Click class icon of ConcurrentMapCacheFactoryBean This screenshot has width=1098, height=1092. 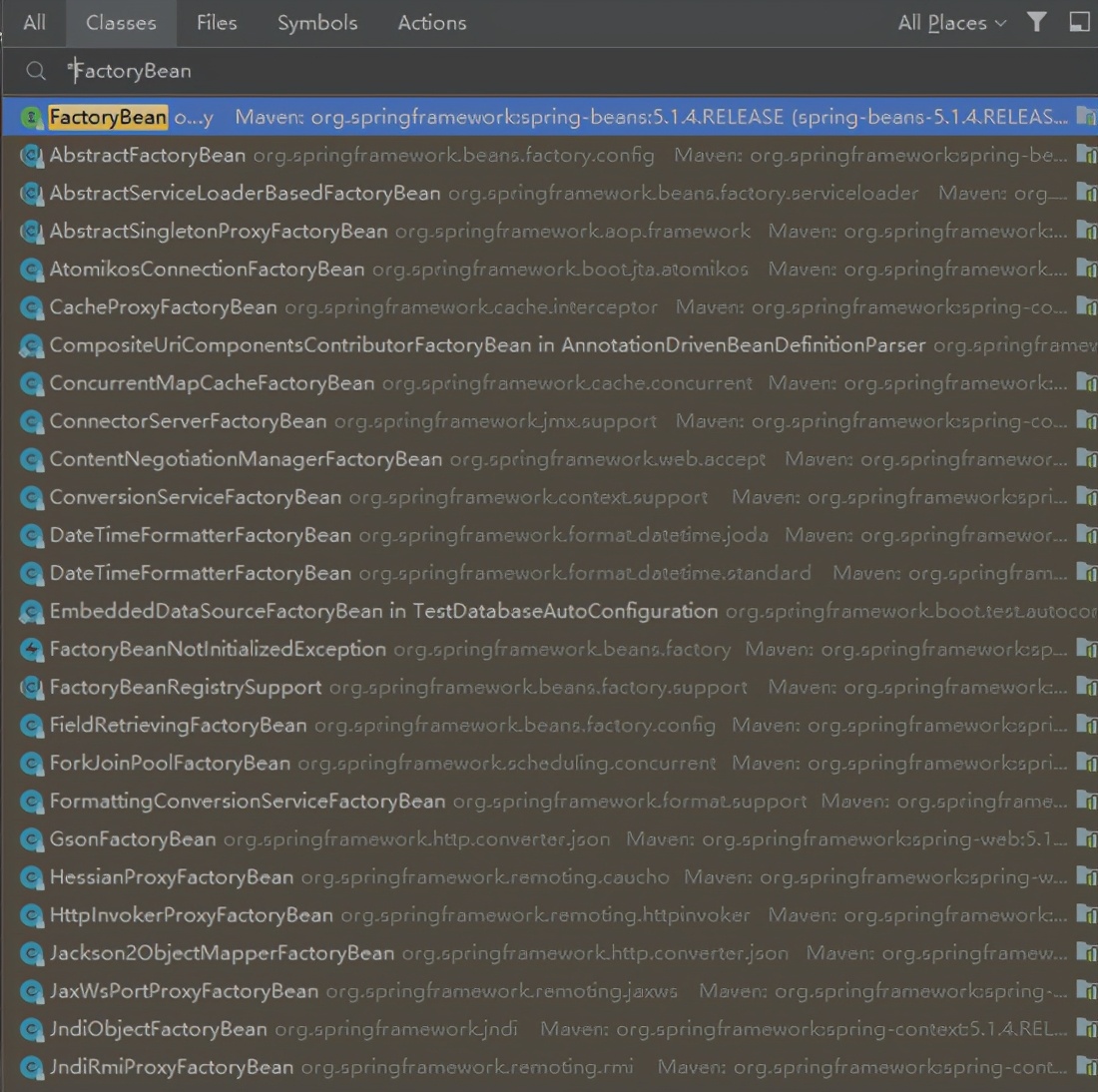click(32, 382)
